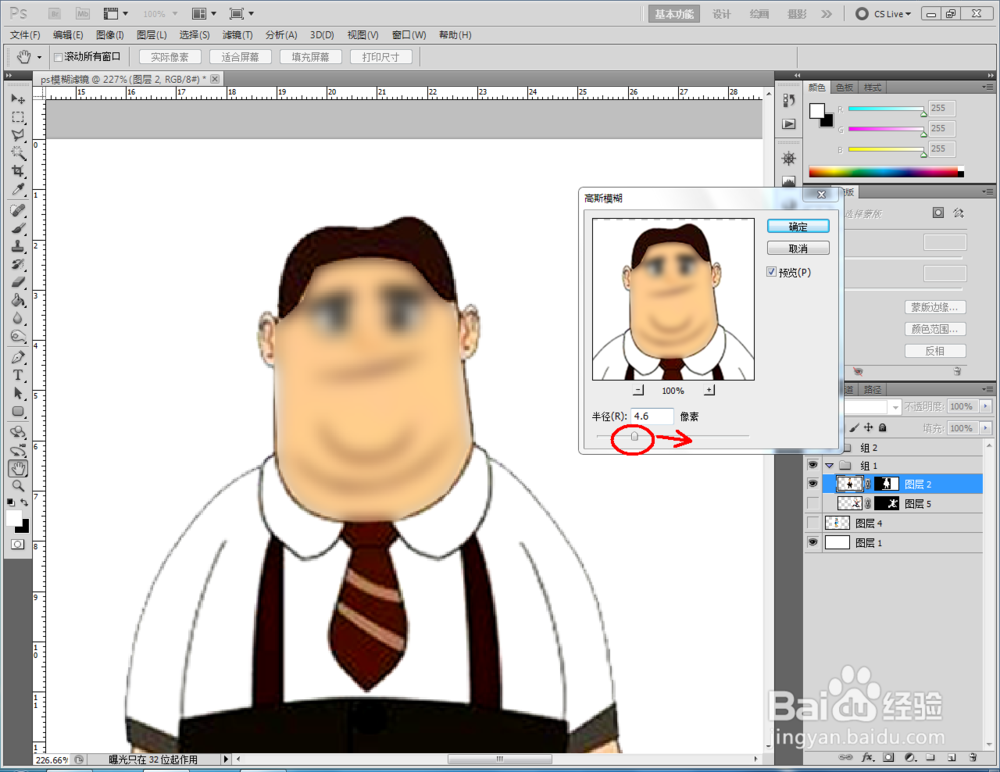Toggle lock position icon in Layers panel
The height and width of the screenshot is (772, 1000).
pos(869,427)
